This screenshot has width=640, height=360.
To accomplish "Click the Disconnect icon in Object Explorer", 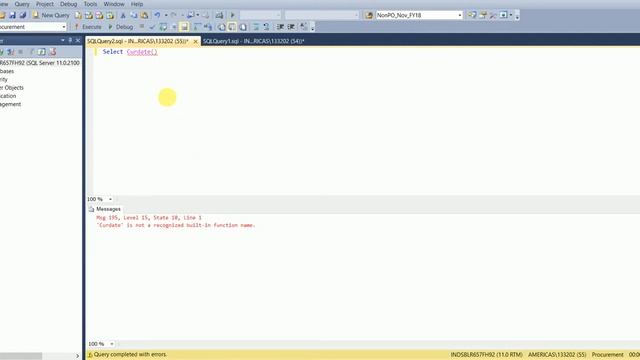I will (11, 52).
